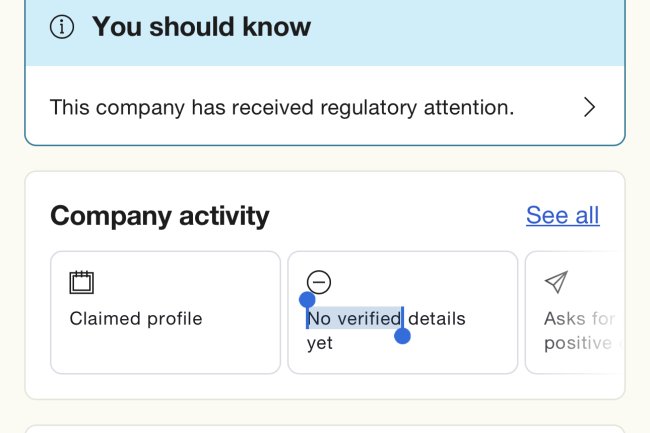
Task: Click the word regulatory in the notice
Action: 275,107
